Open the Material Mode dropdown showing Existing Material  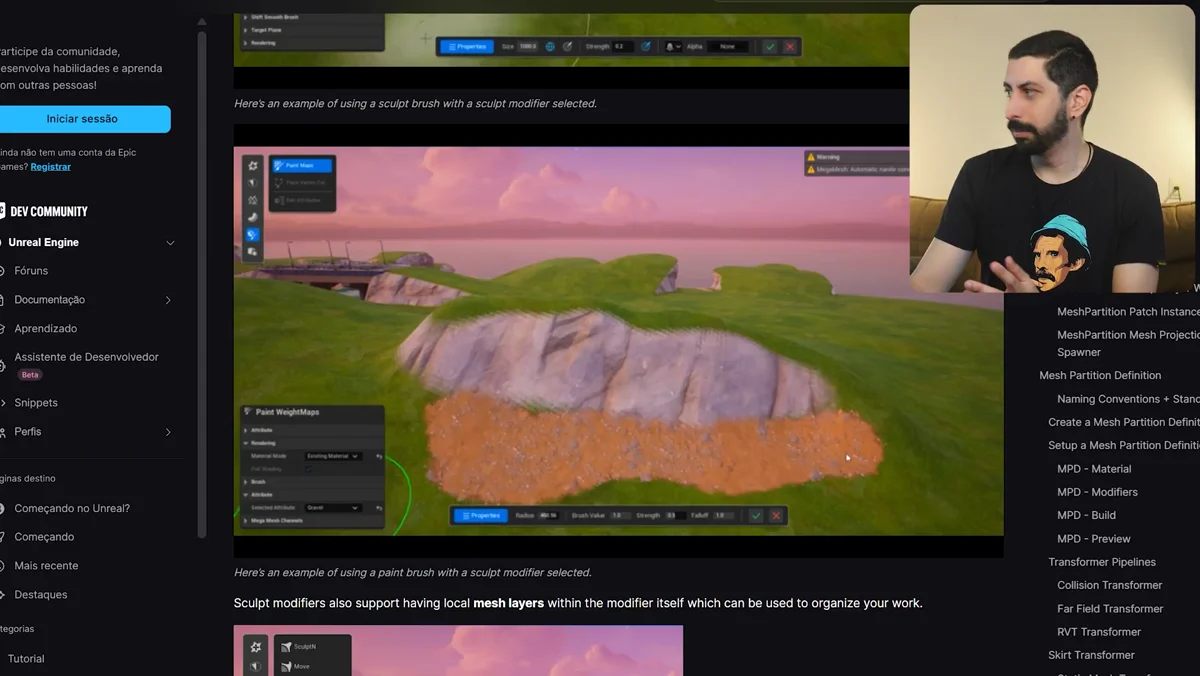[x=333, y=456]
